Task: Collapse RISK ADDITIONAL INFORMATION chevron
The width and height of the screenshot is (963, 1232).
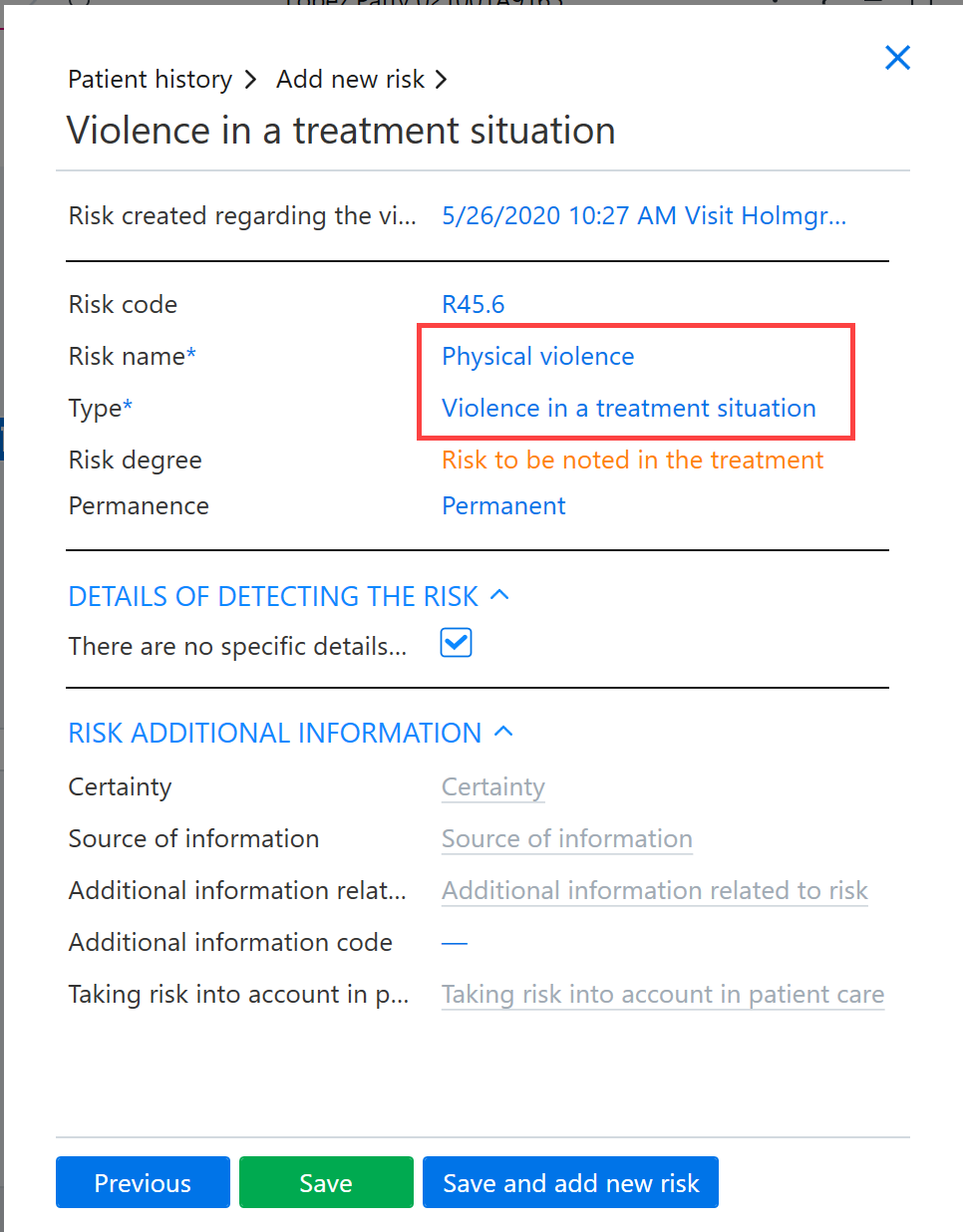Action: (503, 732)
